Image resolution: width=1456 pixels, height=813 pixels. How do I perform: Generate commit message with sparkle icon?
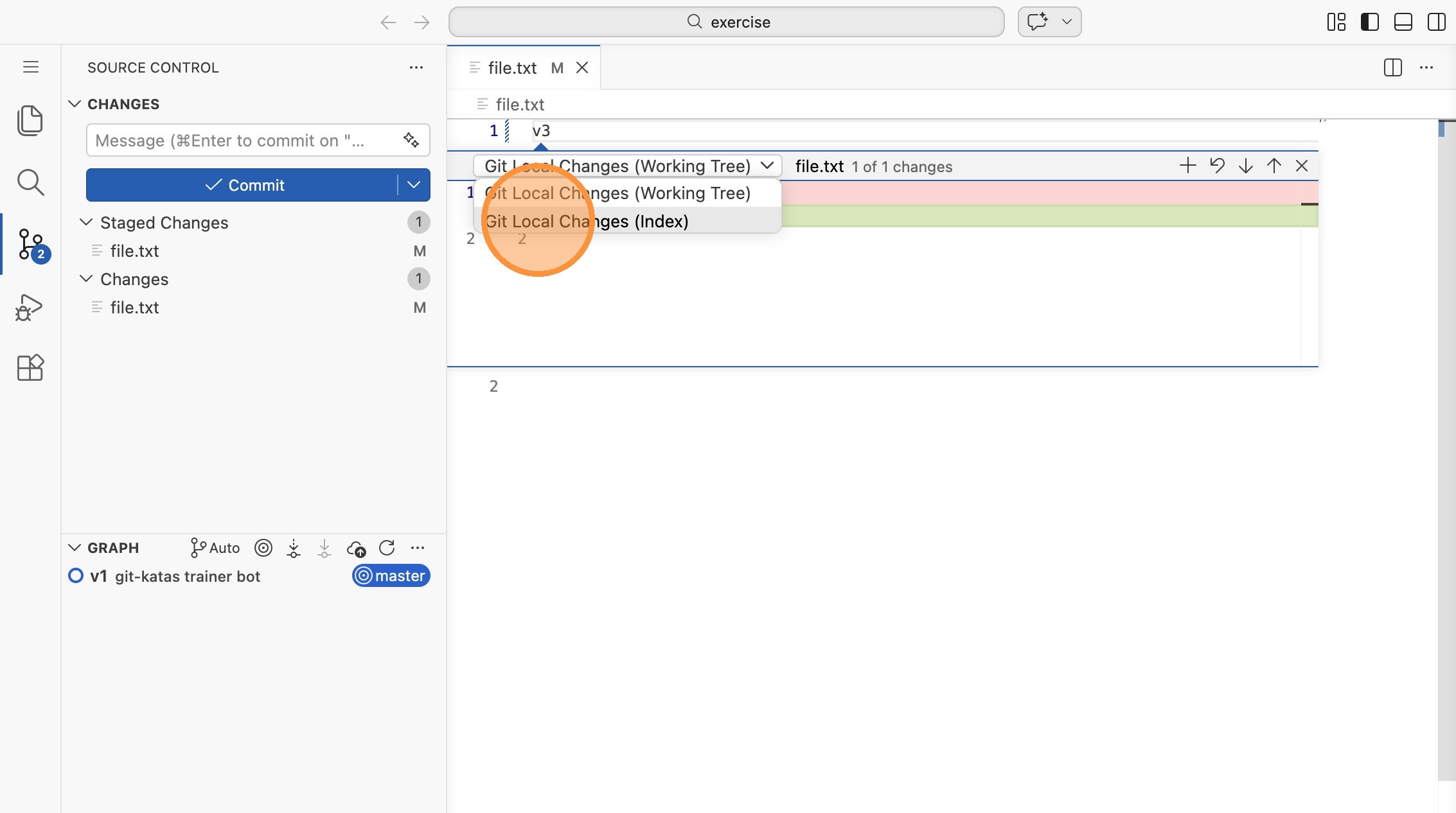pyautogui.click(x=411, y=140)
